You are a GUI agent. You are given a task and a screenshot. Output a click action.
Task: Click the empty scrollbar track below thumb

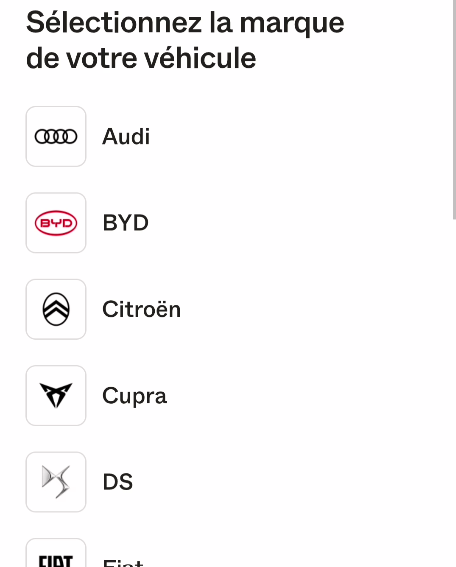click(x=454, y=393)
